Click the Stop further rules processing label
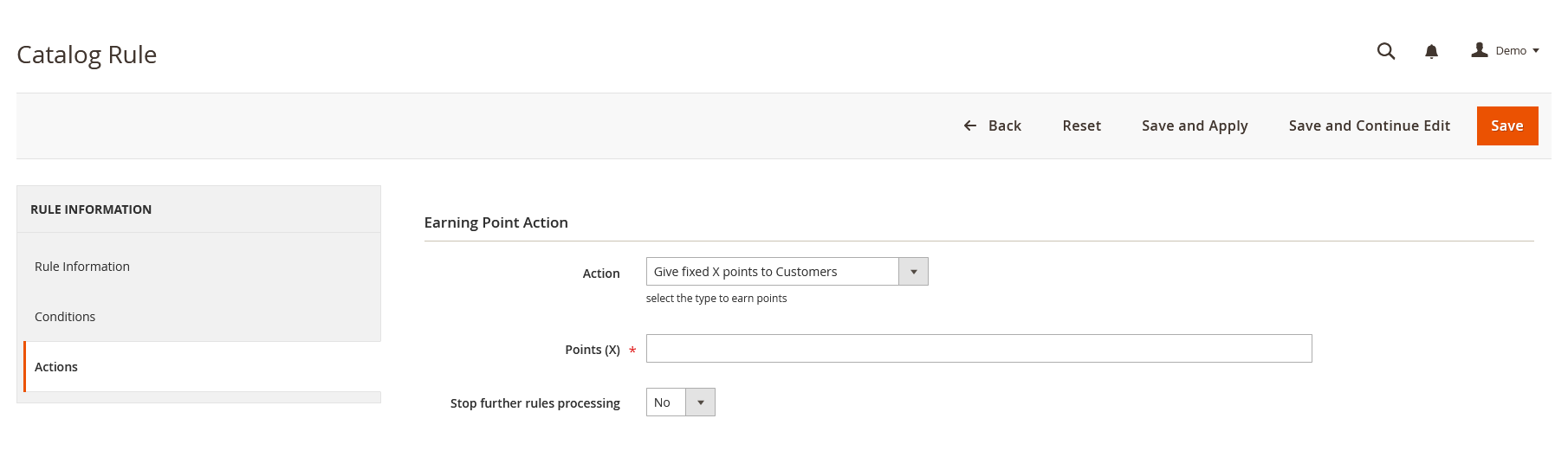Image resolution: width=1568 pixels, height=470 pixels. click(x=535, y=403)
